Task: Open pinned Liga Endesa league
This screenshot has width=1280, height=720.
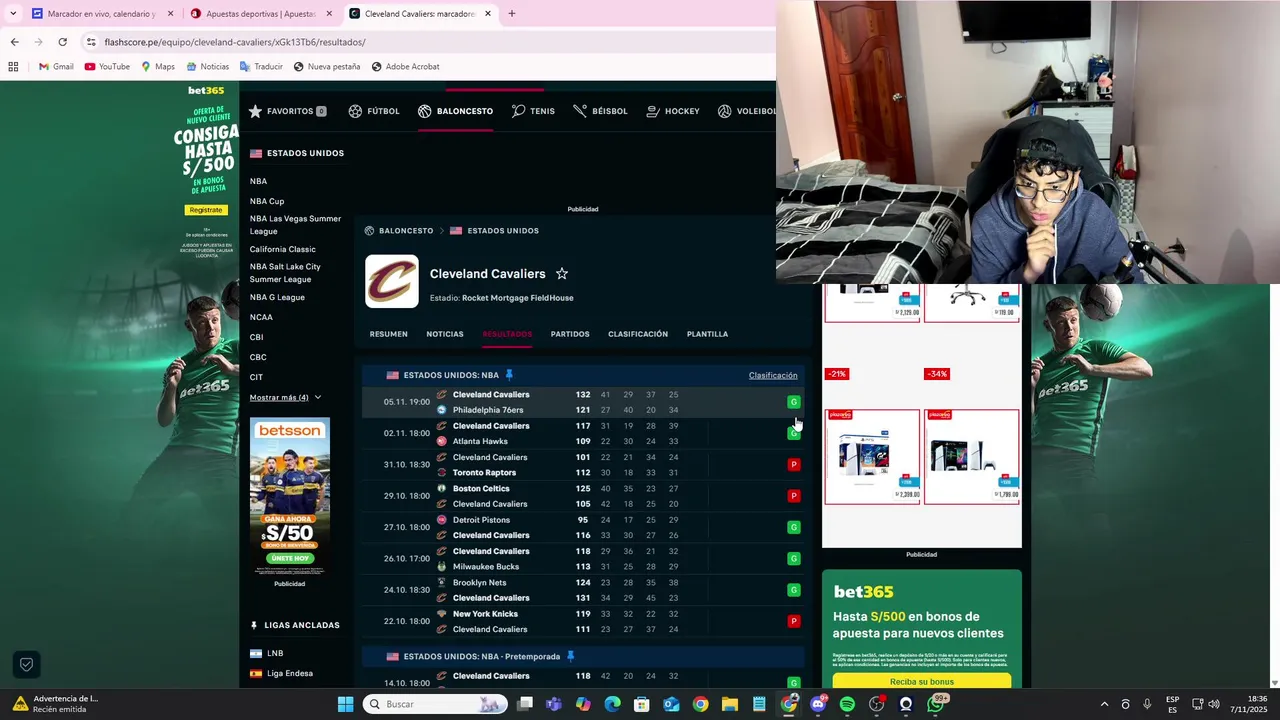Action: pos(281,673)
